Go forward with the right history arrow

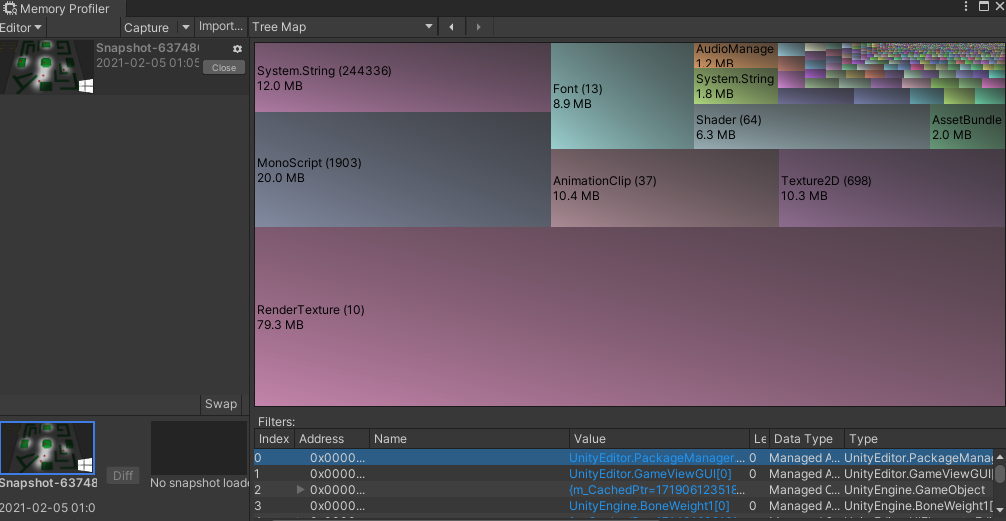[479, 27]
